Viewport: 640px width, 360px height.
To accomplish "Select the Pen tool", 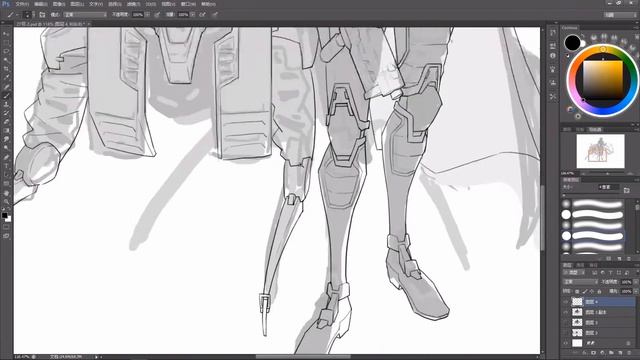I will (x=6, y=157).
